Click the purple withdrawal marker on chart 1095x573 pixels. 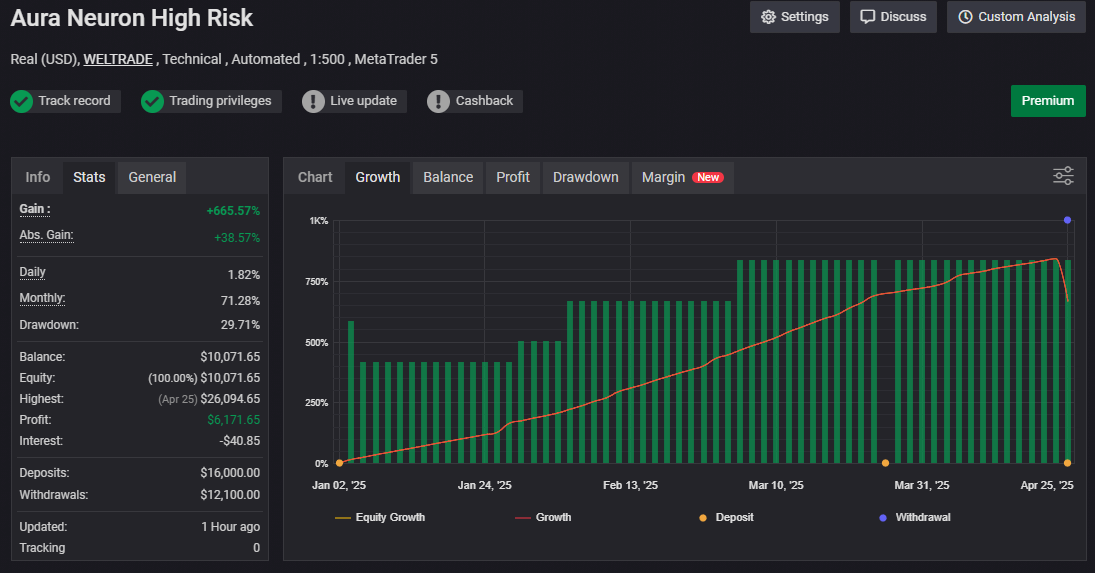[1068, 220]
